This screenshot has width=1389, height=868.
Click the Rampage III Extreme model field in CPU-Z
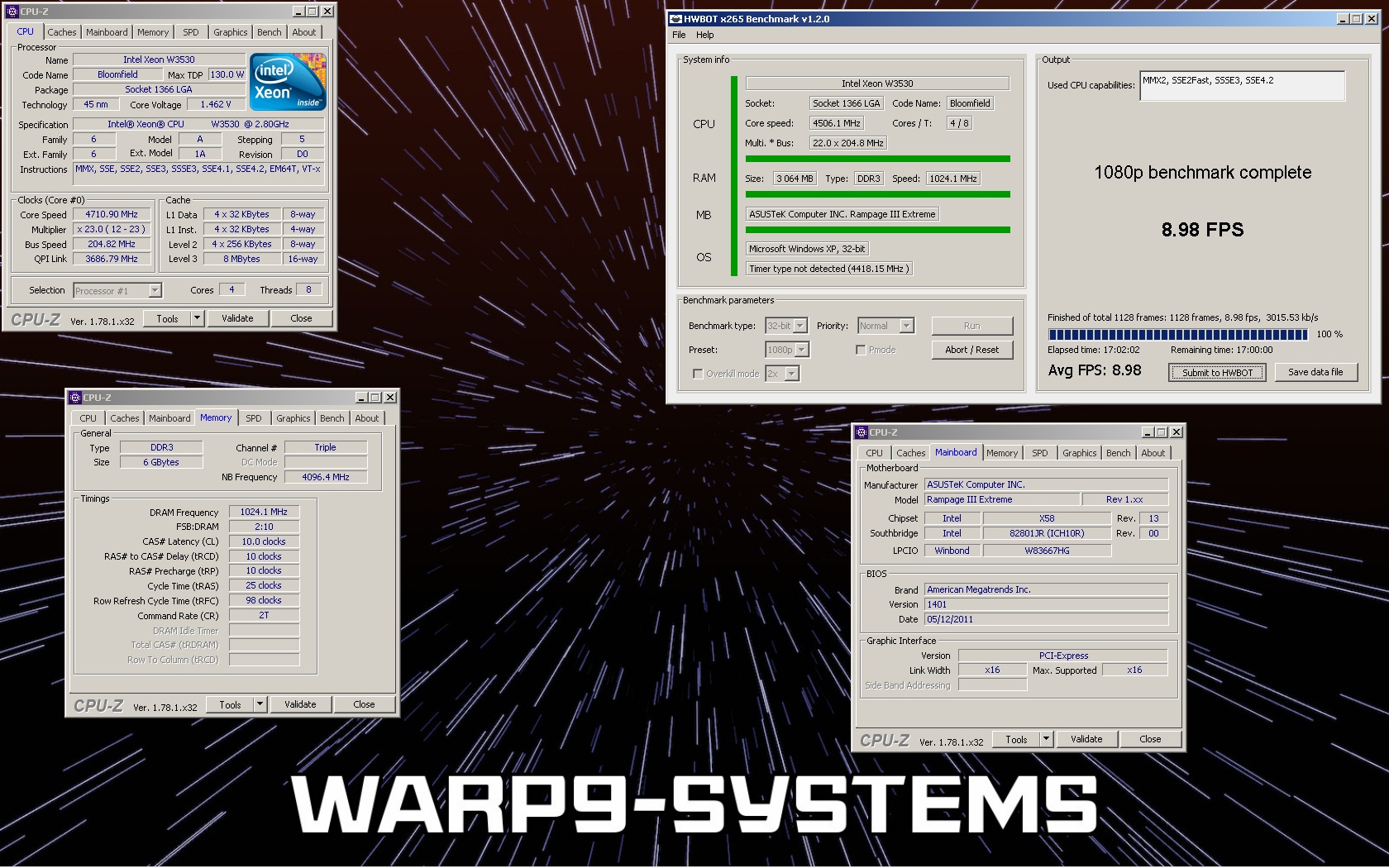click(x=1002, y=499)
